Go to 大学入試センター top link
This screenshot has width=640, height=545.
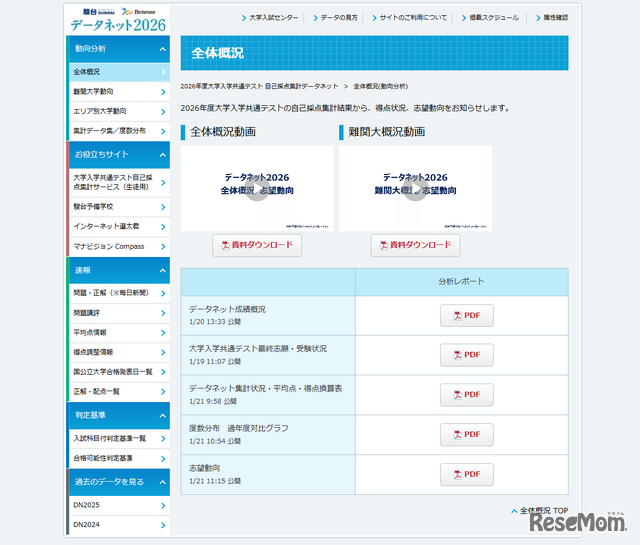273,18
